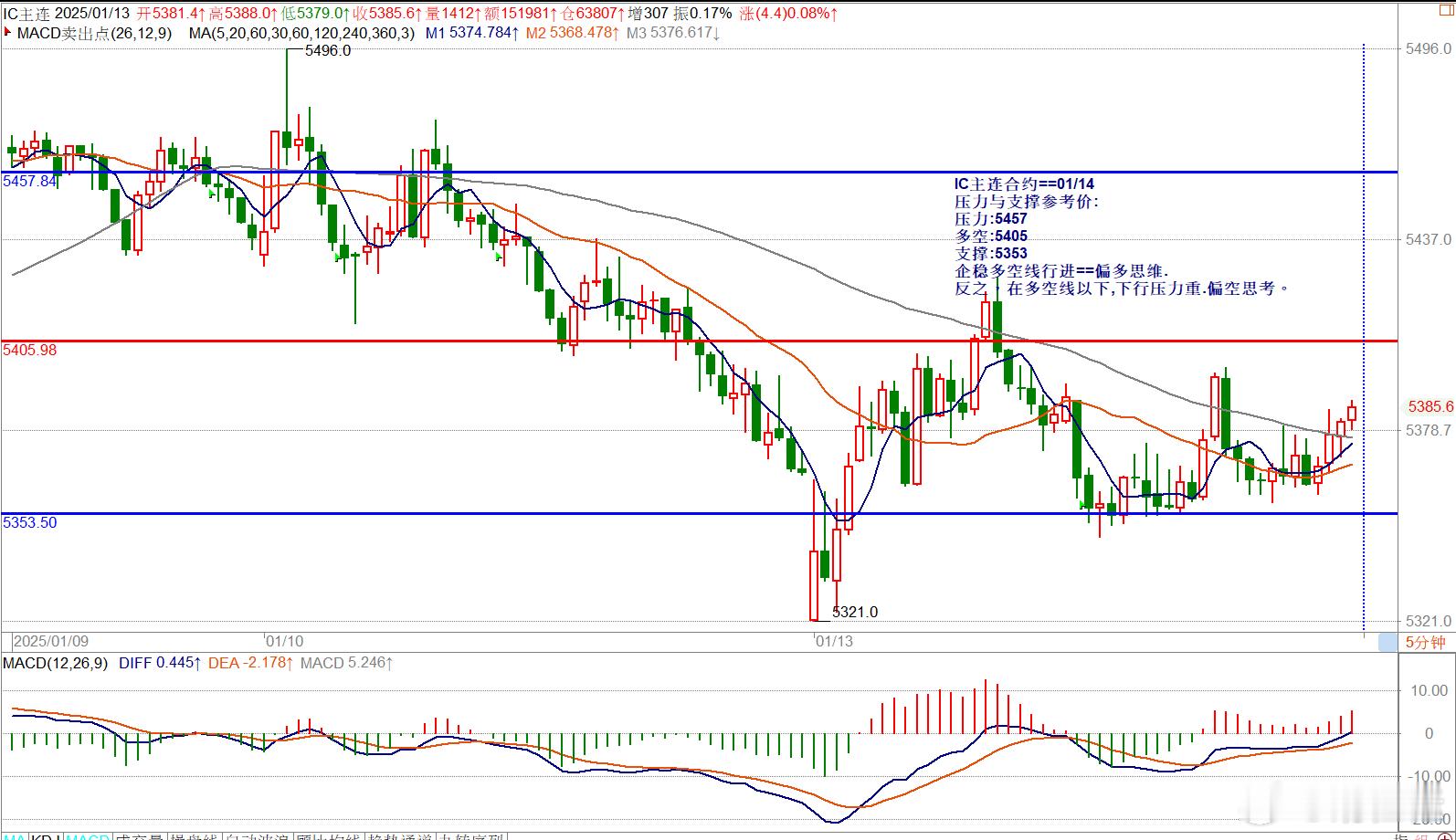Screen dimensions: 1456x840
Task: Click the MACD 5.246 value
Action: [347, 663]
